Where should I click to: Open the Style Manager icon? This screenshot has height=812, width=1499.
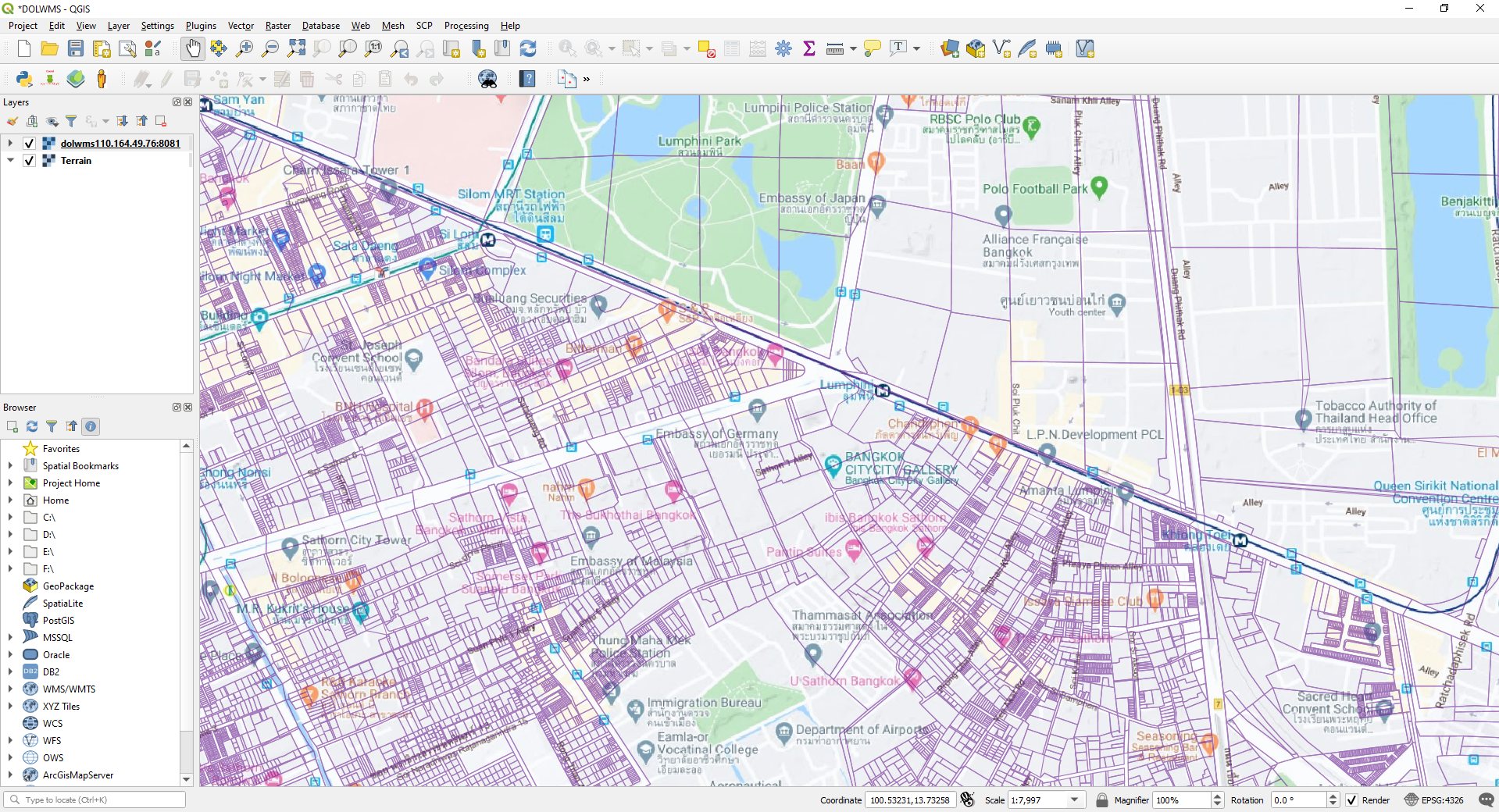tap(153, 49)
